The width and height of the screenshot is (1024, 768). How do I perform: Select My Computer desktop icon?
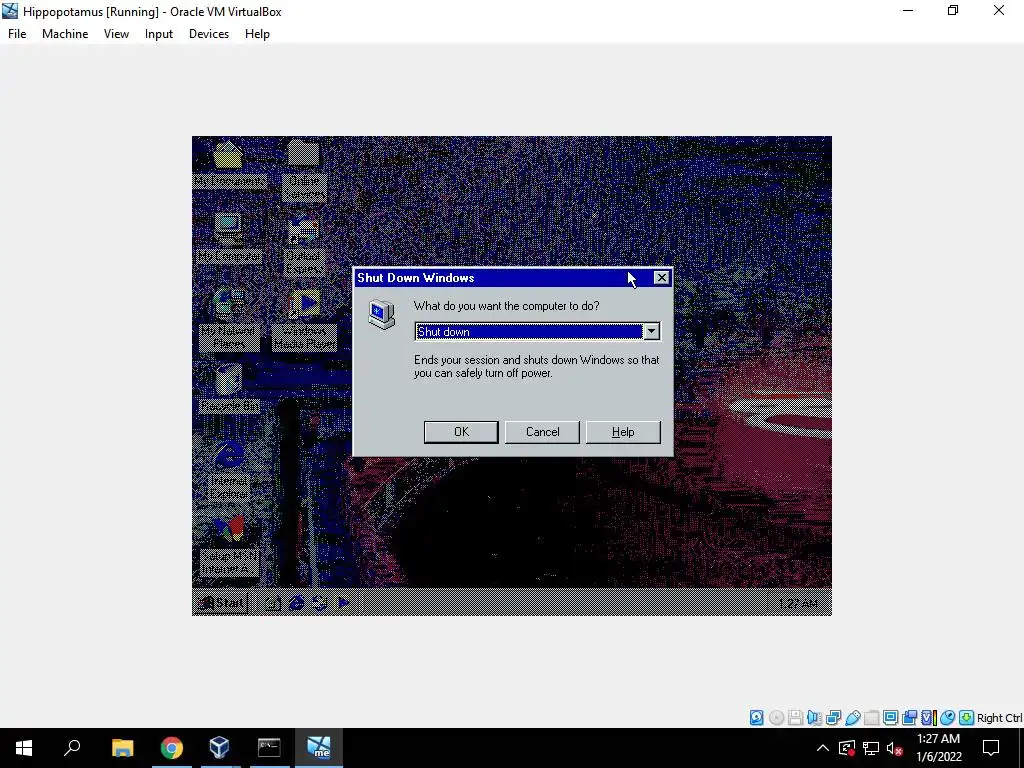coord(229,240)
